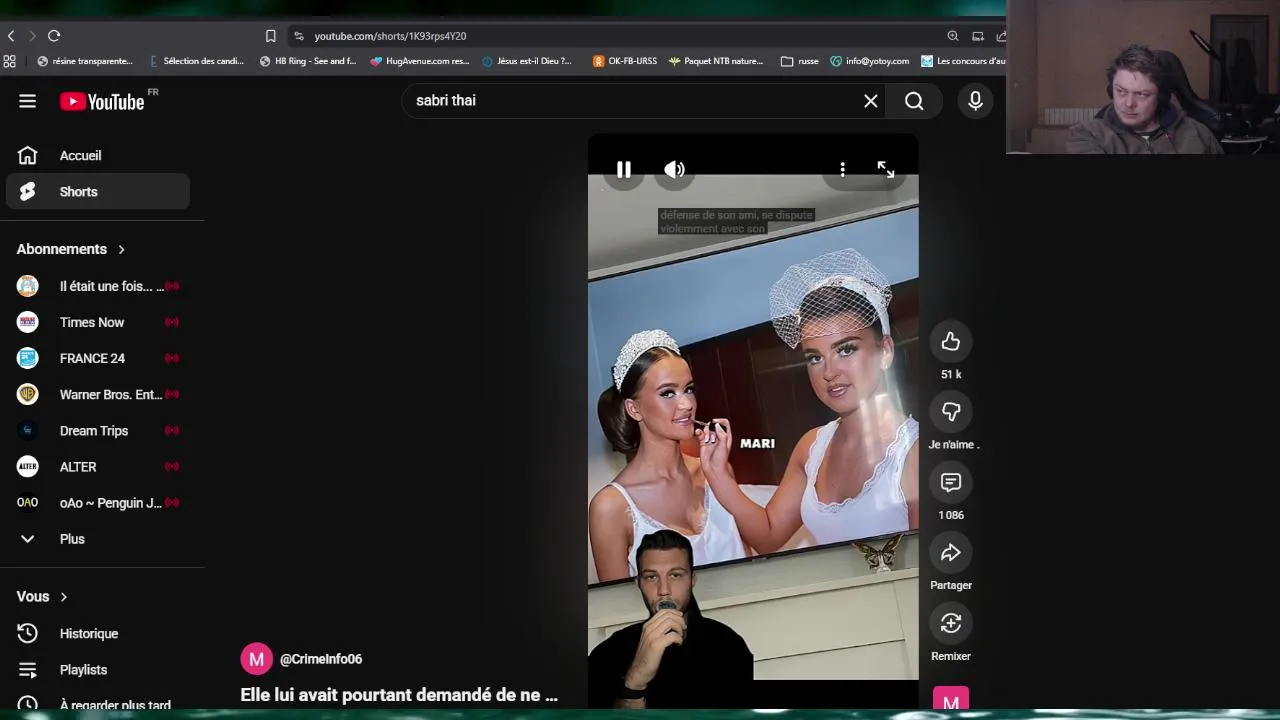Open browser zoom magnifier icon
Screen dimensions: 1280x720
(x=953, y=36)
